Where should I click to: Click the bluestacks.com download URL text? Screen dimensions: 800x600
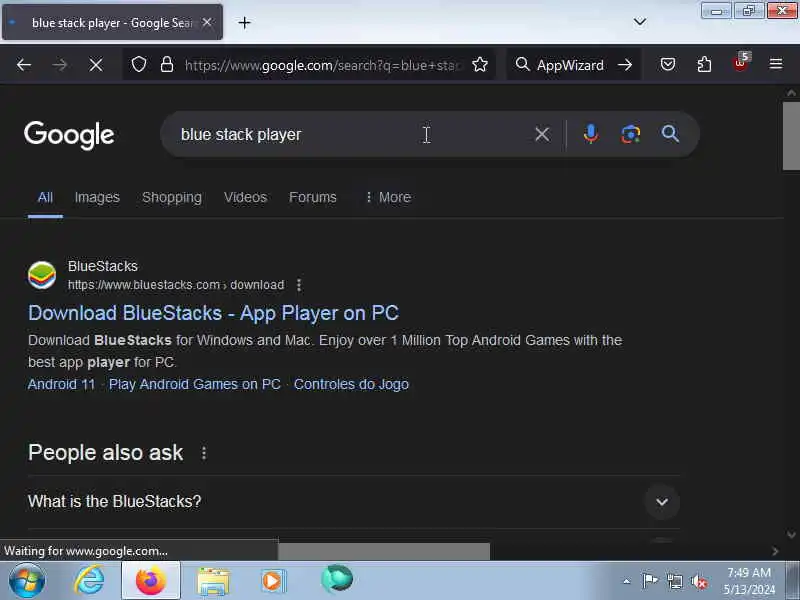click(x=176, y=285)
